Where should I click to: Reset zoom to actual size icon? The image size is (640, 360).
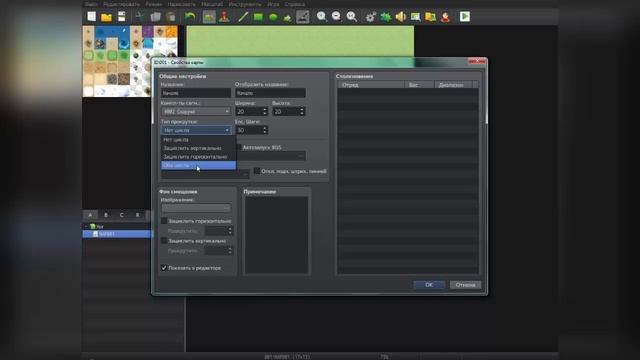point(351,17)
